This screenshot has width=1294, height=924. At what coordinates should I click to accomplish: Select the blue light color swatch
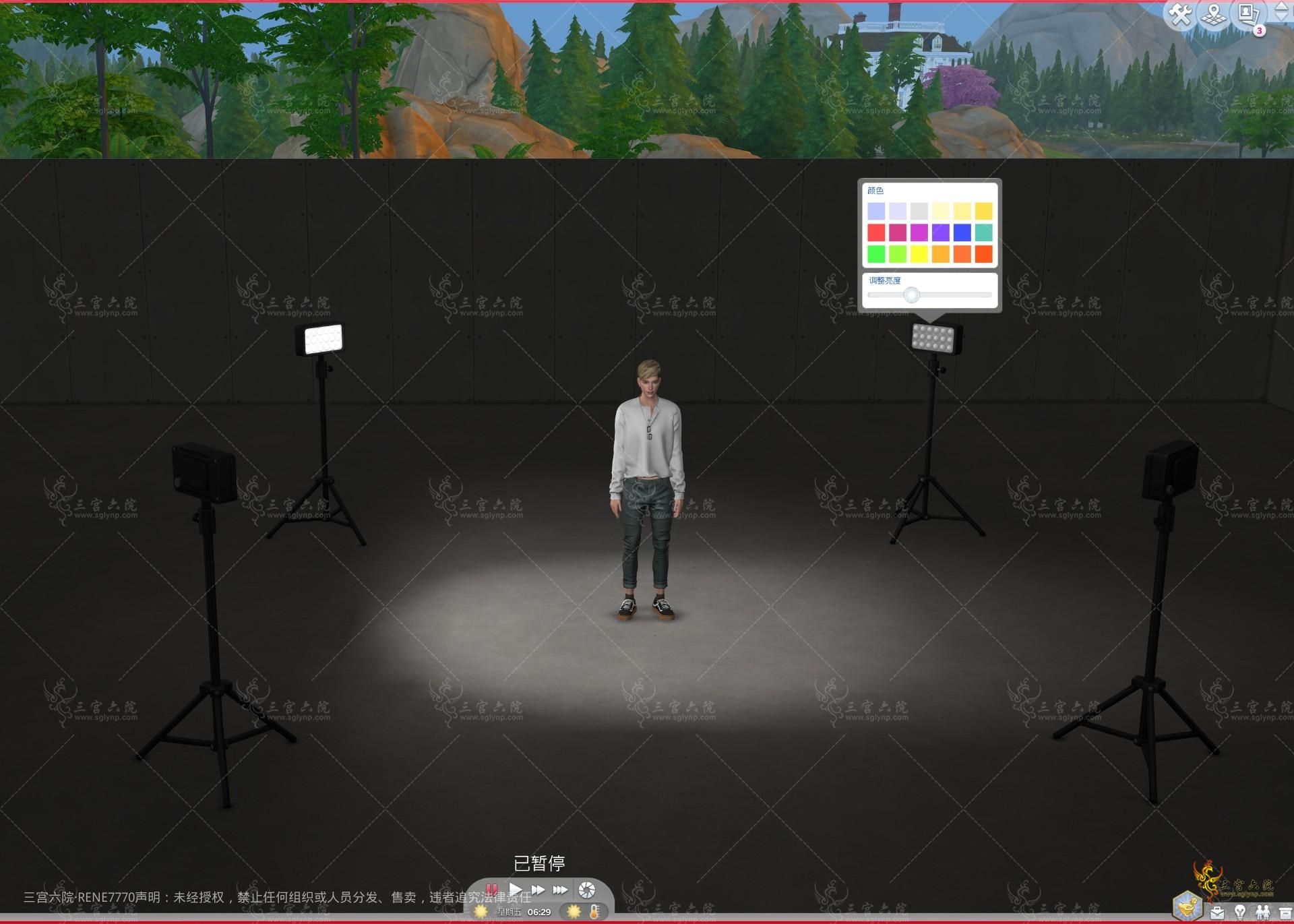point(962,233)
